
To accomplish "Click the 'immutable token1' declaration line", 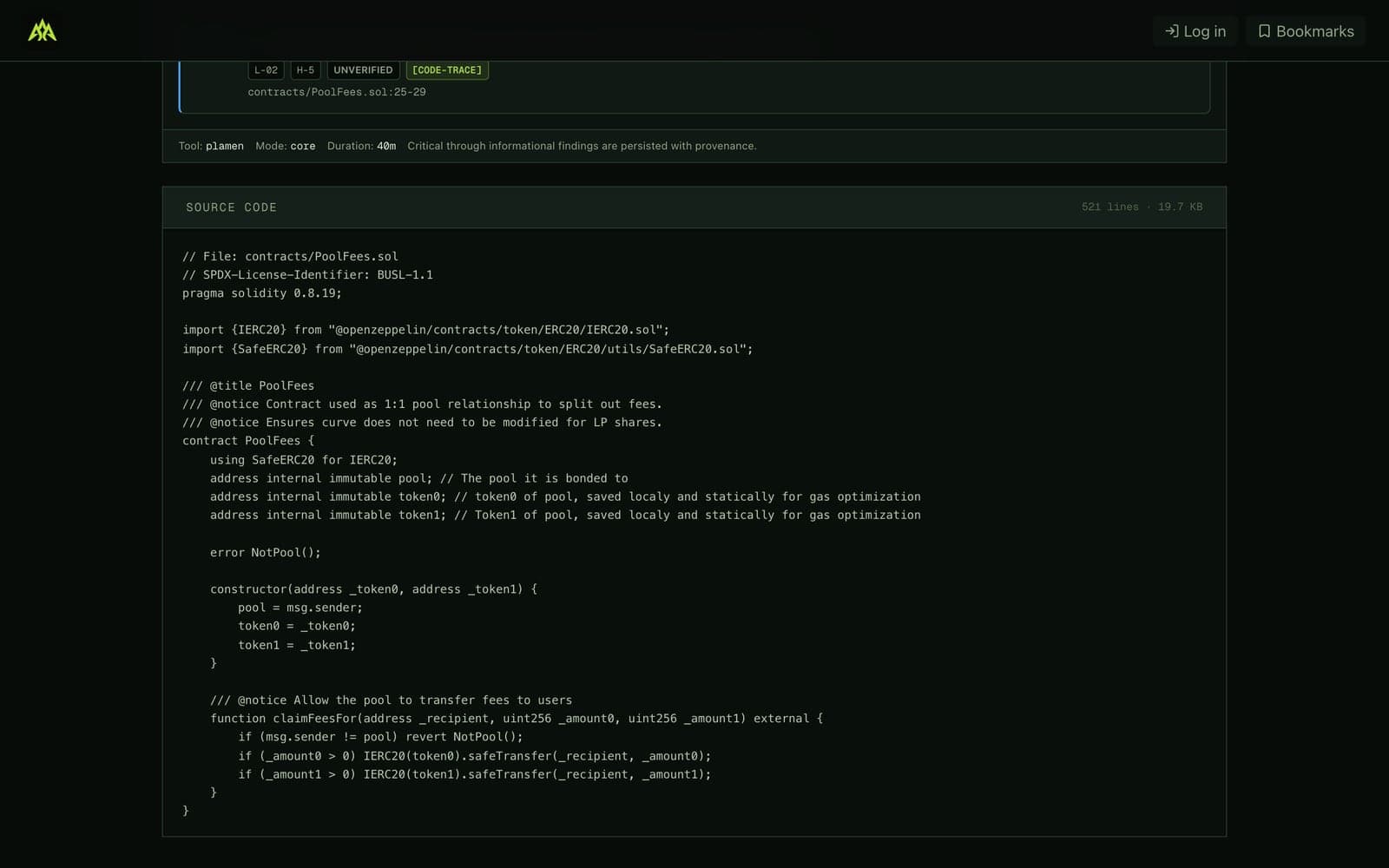I will (x=565, y=515).
